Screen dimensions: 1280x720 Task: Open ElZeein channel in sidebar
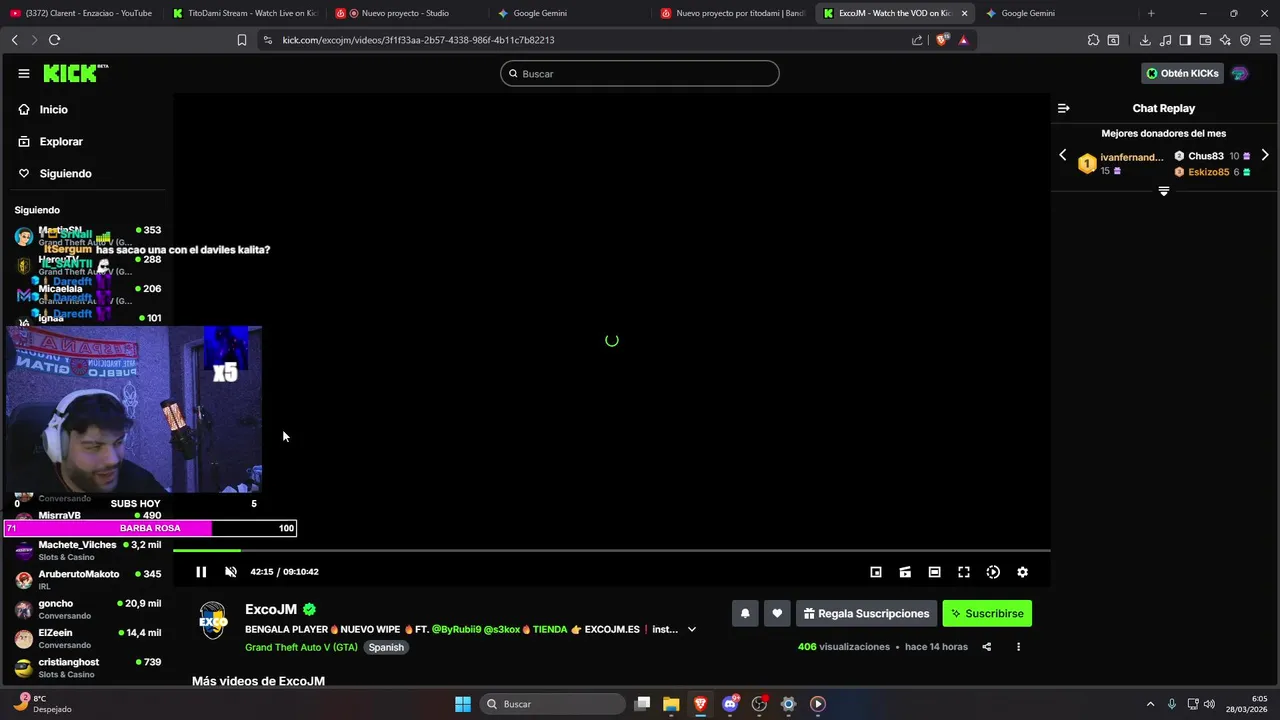tap(88, 638)
